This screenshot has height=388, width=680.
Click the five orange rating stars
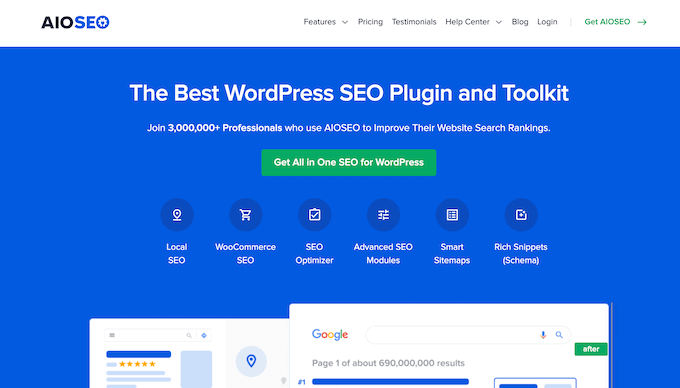click(137, 364)
